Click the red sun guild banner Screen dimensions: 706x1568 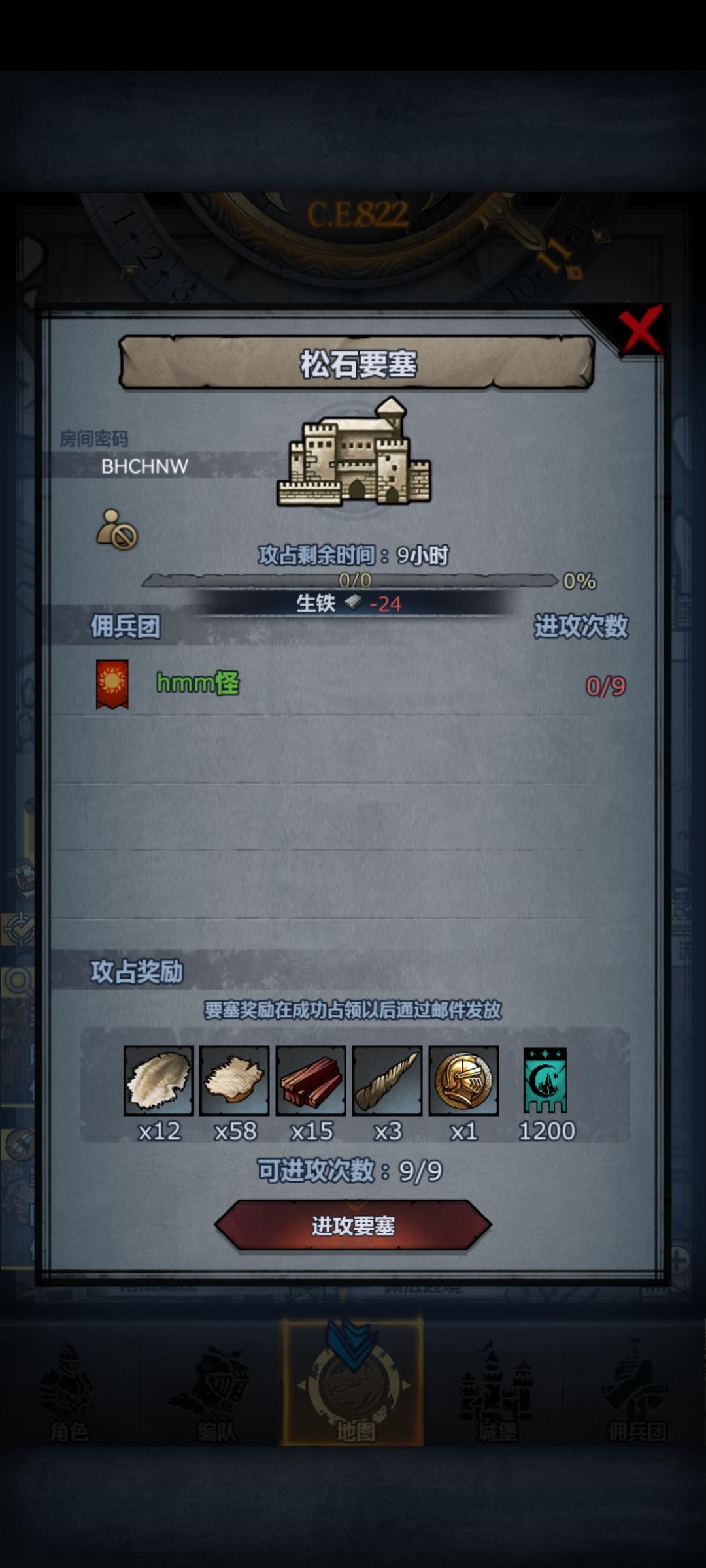(112, 684)
